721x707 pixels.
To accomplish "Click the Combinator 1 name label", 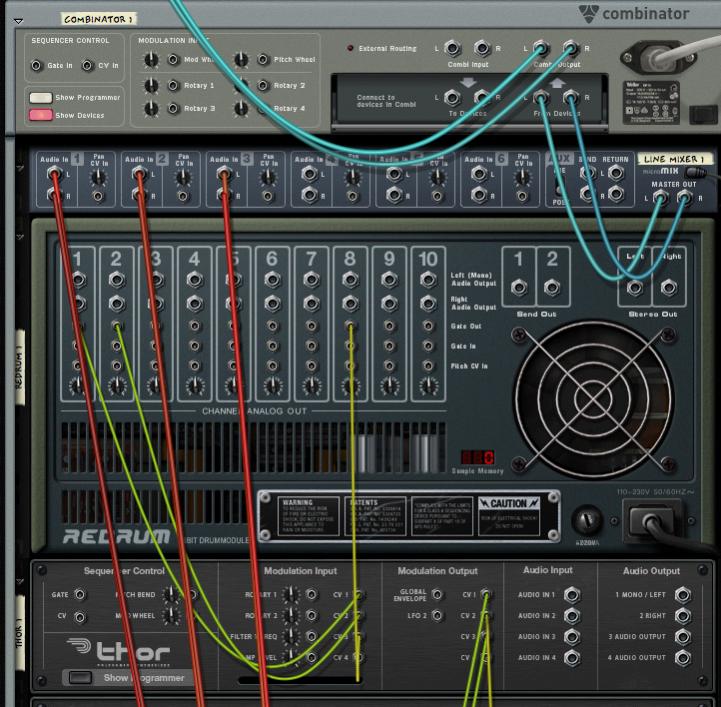I will pos(98,19).
